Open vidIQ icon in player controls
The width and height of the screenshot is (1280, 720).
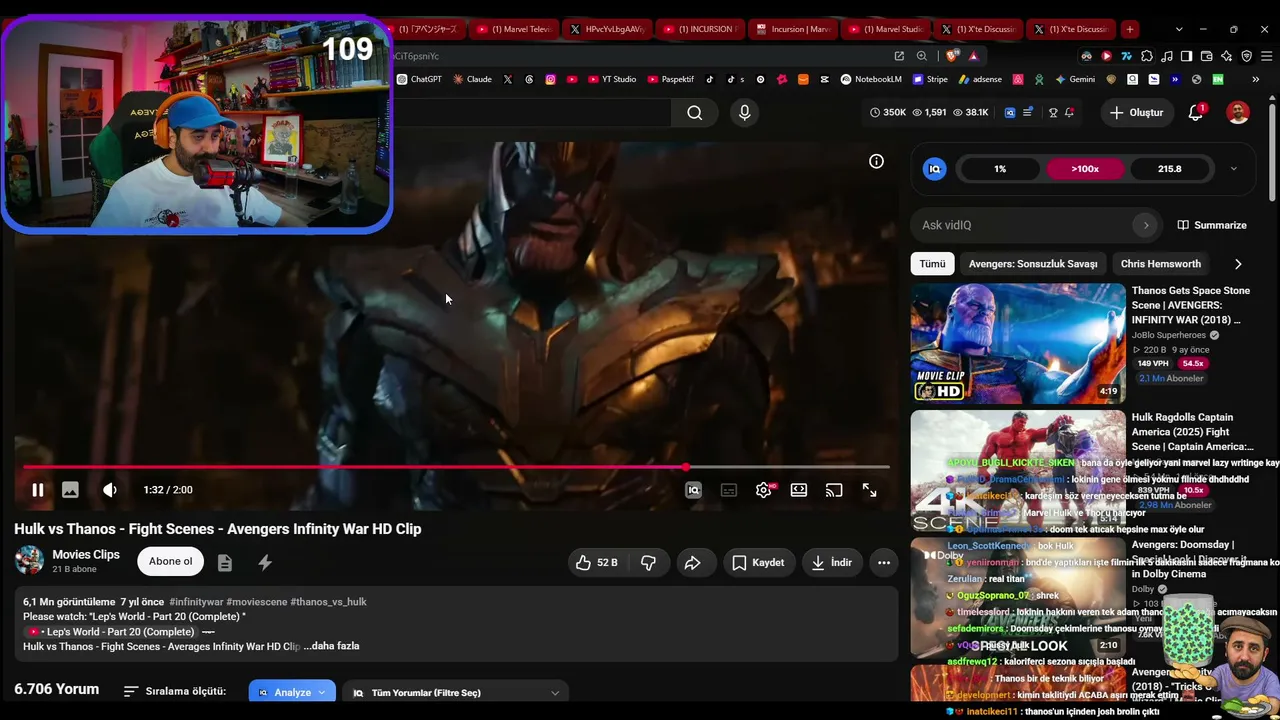[693, 490]
